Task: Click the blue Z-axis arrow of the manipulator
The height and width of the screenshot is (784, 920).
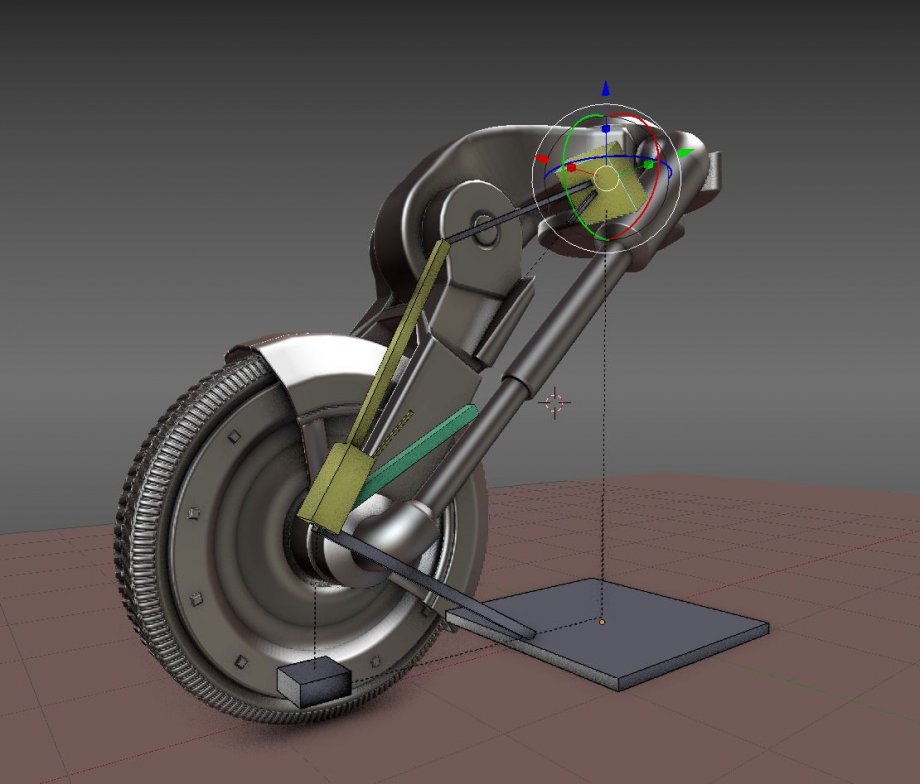Action: pos(604,88)
